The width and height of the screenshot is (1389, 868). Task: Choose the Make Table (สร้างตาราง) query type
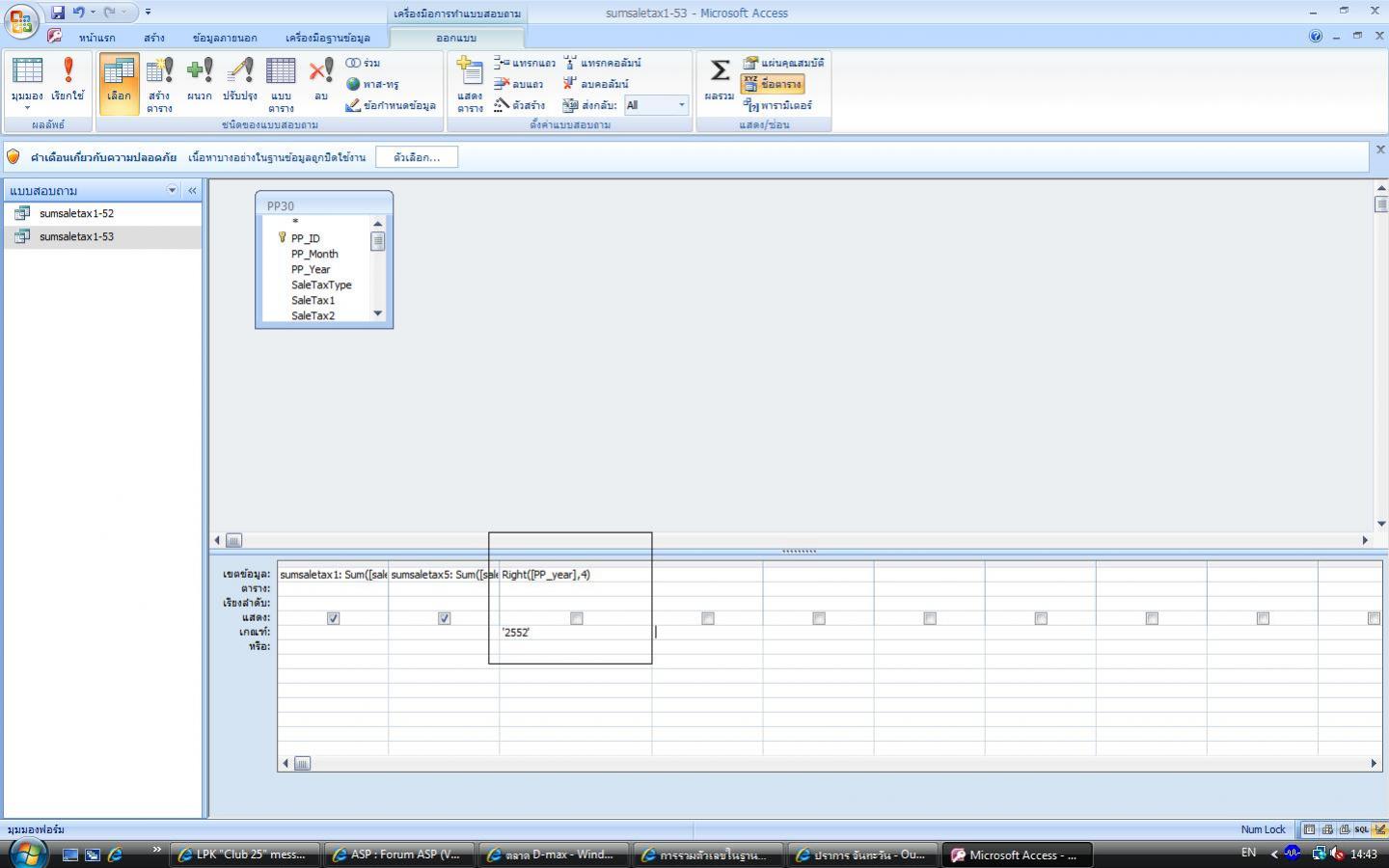(159, 84)
